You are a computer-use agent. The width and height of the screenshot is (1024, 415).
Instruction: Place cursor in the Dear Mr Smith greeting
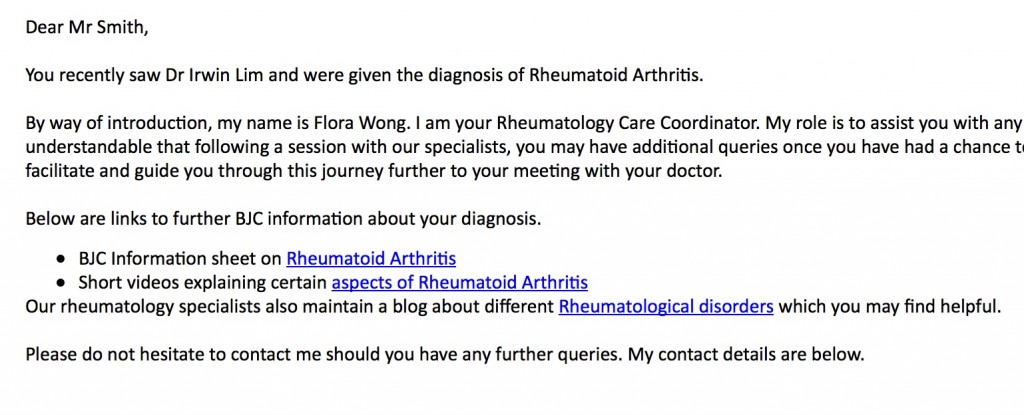coord(87,28)
